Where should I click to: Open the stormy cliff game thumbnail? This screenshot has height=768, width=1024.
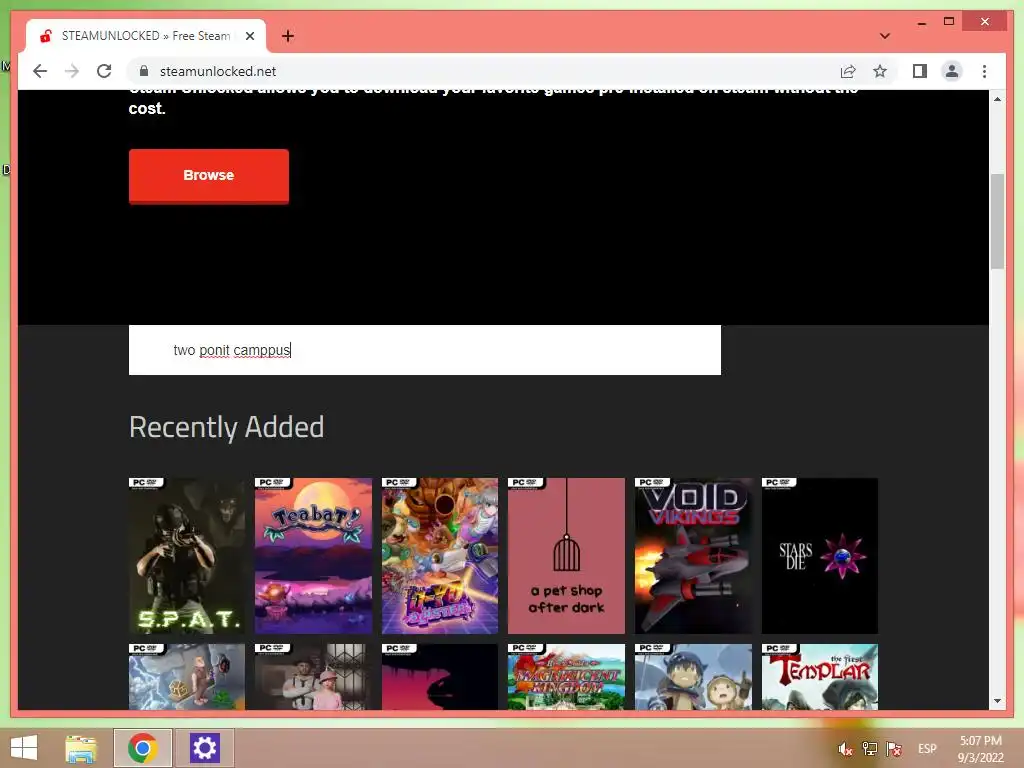coord(187,677)
